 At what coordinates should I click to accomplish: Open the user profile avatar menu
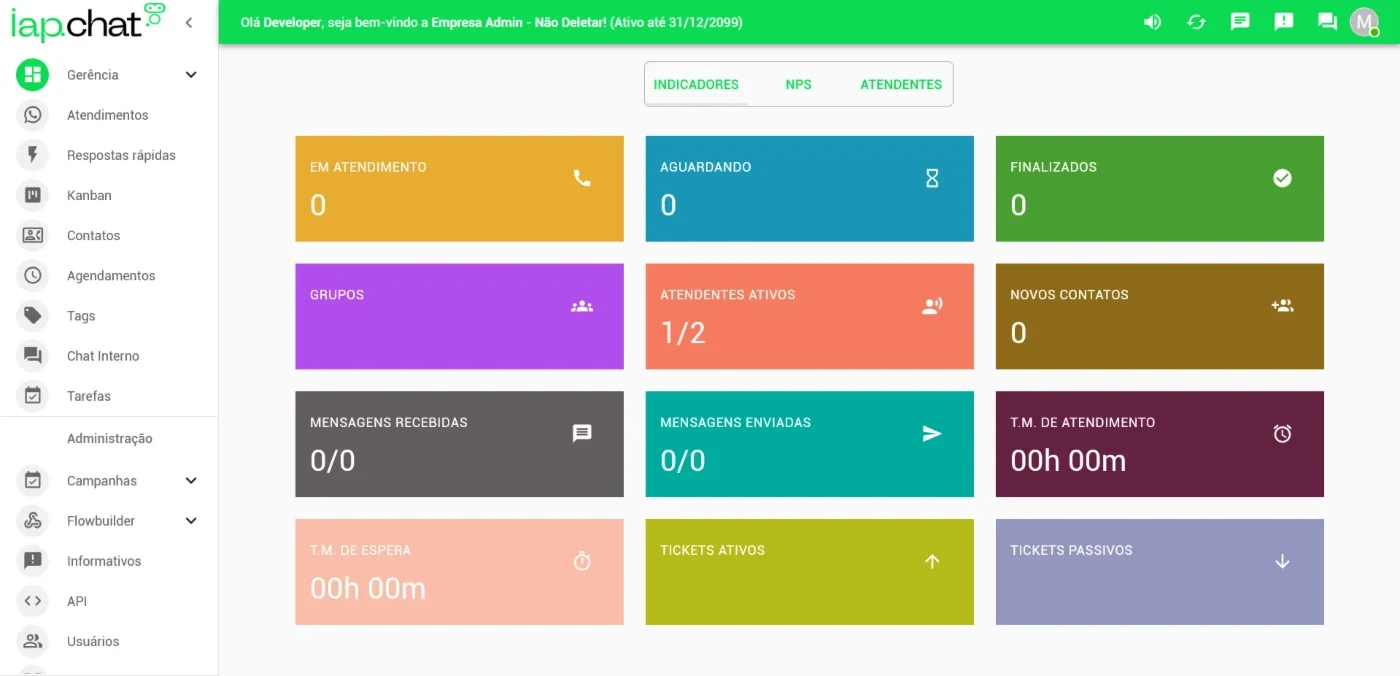1364,22
